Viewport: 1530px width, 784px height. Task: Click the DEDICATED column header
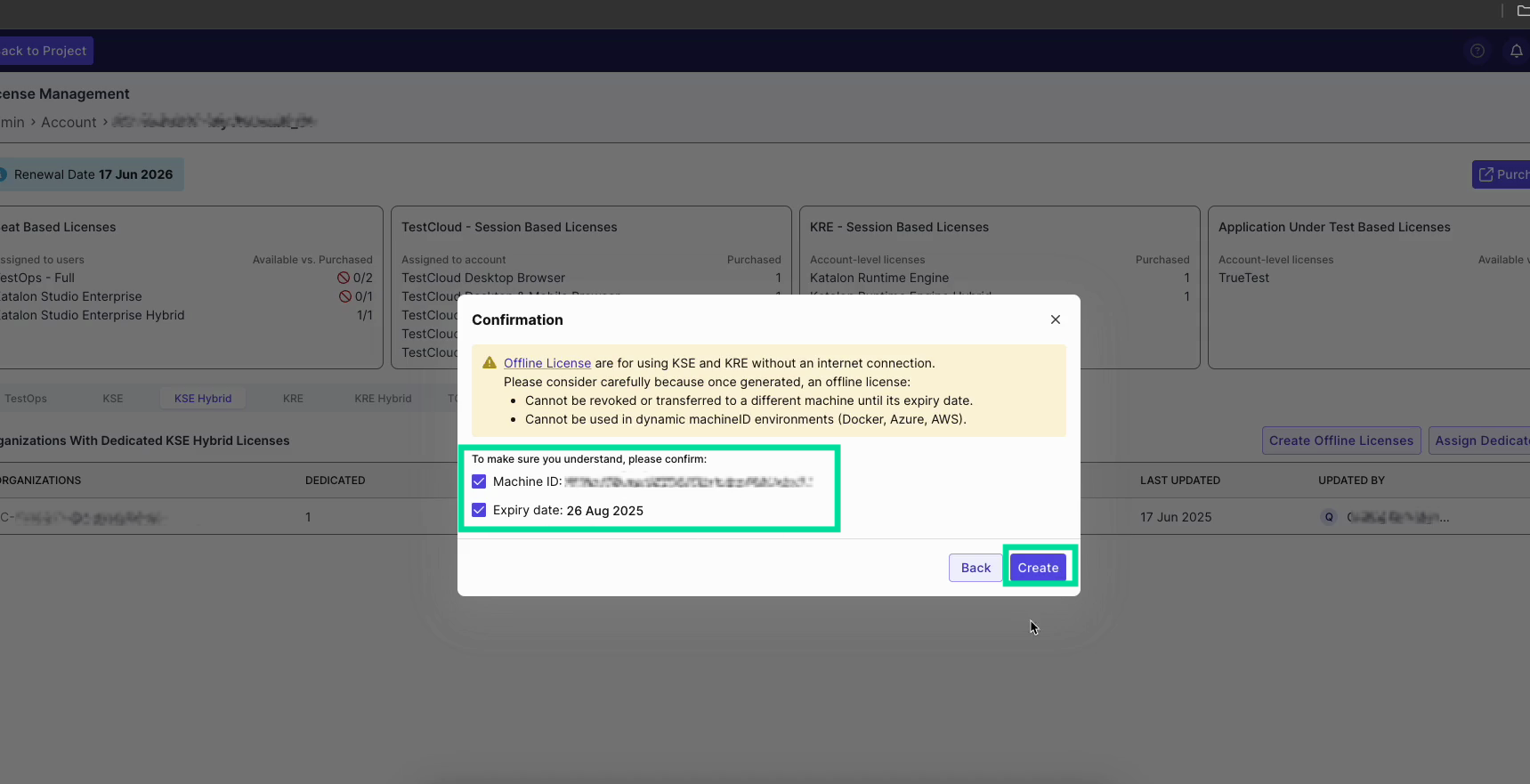pos(336,481)
